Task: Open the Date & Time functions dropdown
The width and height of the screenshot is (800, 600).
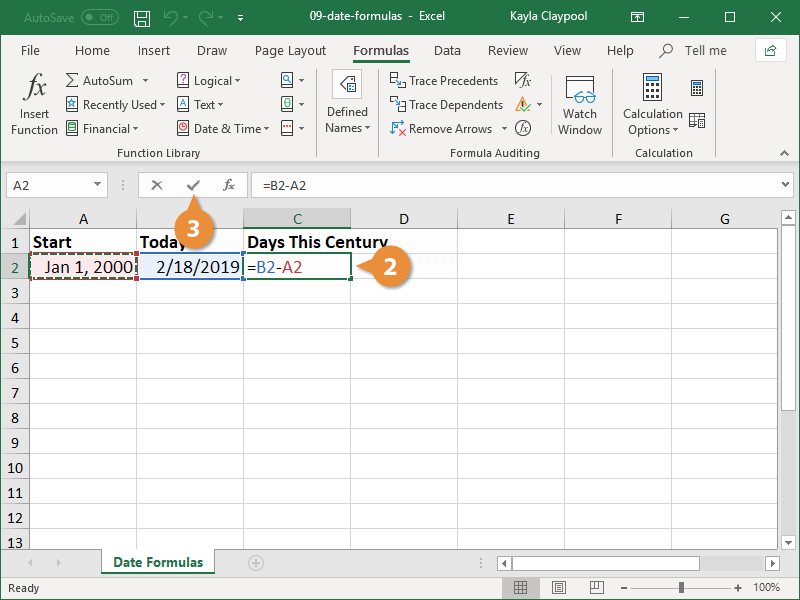Action: pos(223,128)
